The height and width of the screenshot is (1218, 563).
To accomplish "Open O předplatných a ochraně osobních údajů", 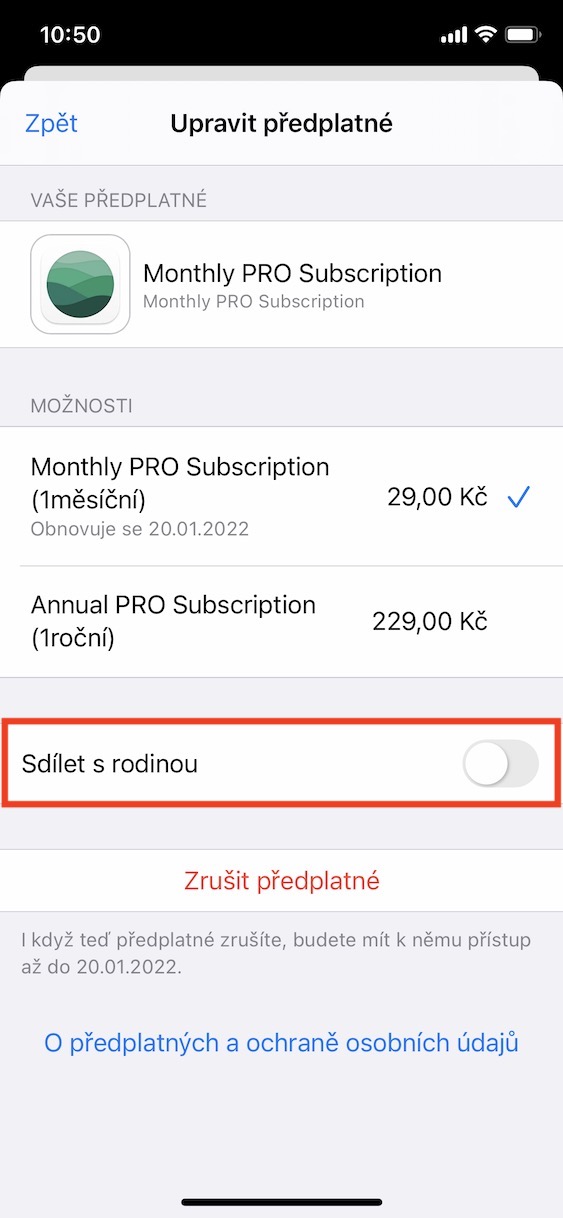I will click(x=281, y=1043).
